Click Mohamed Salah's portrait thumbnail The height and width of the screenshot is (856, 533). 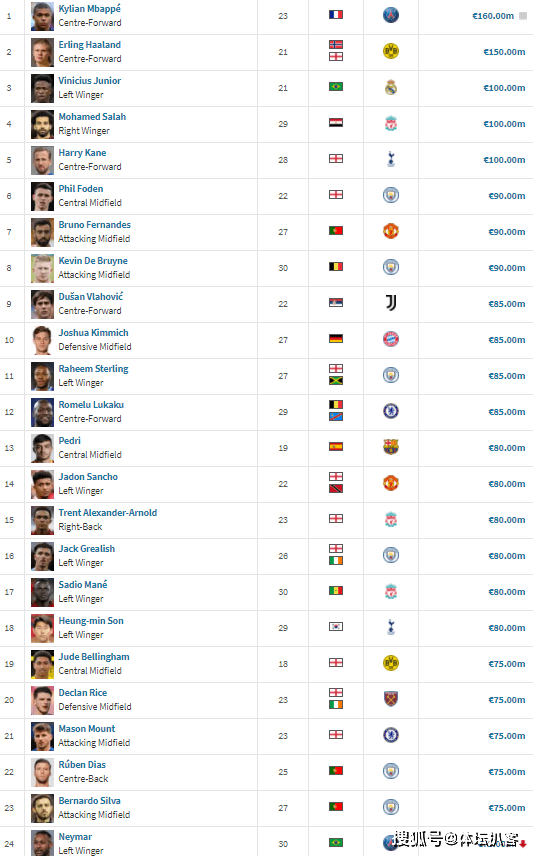[43, 124]
